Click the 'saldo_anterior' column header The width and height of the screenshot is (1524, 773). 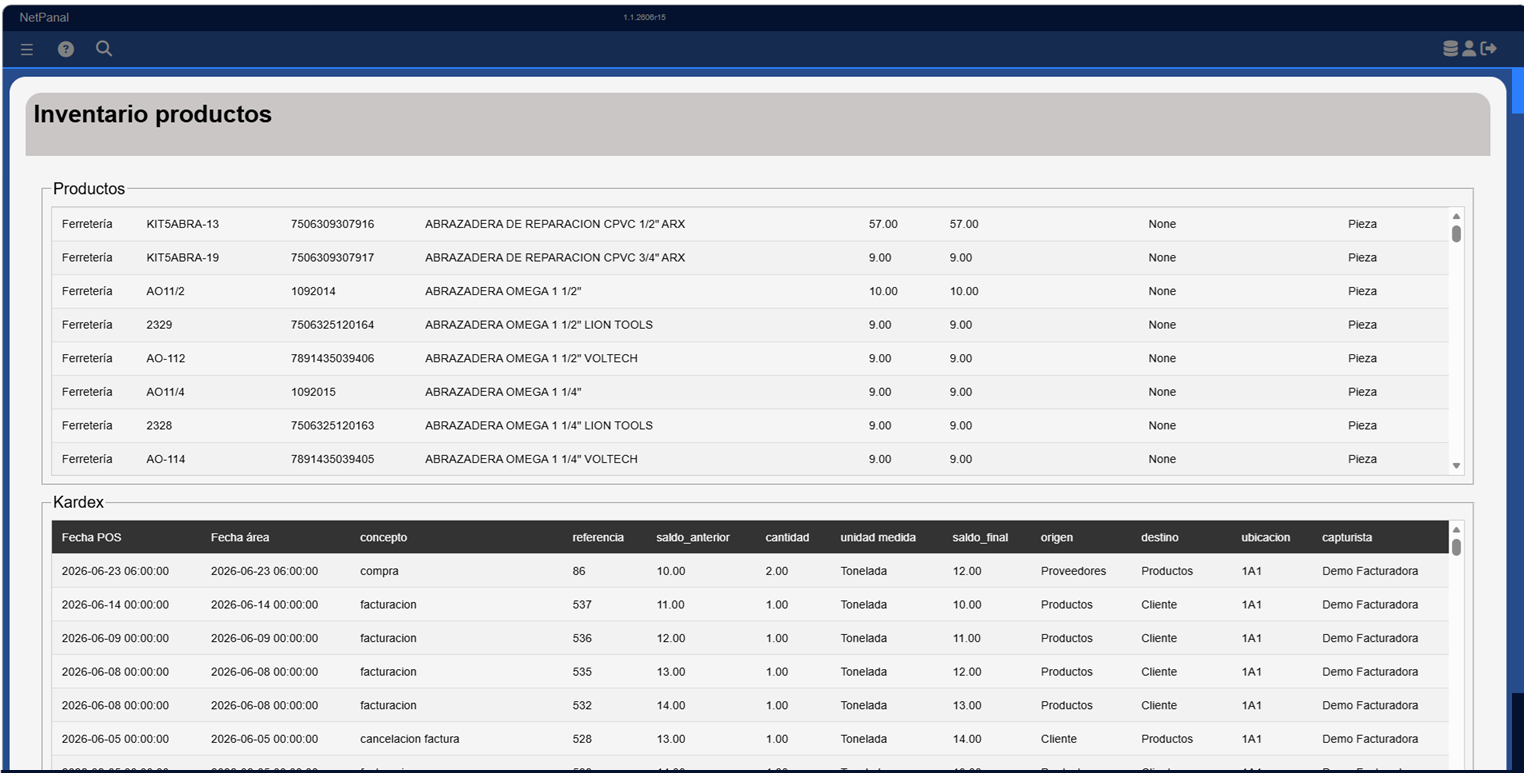click(693, 537)
